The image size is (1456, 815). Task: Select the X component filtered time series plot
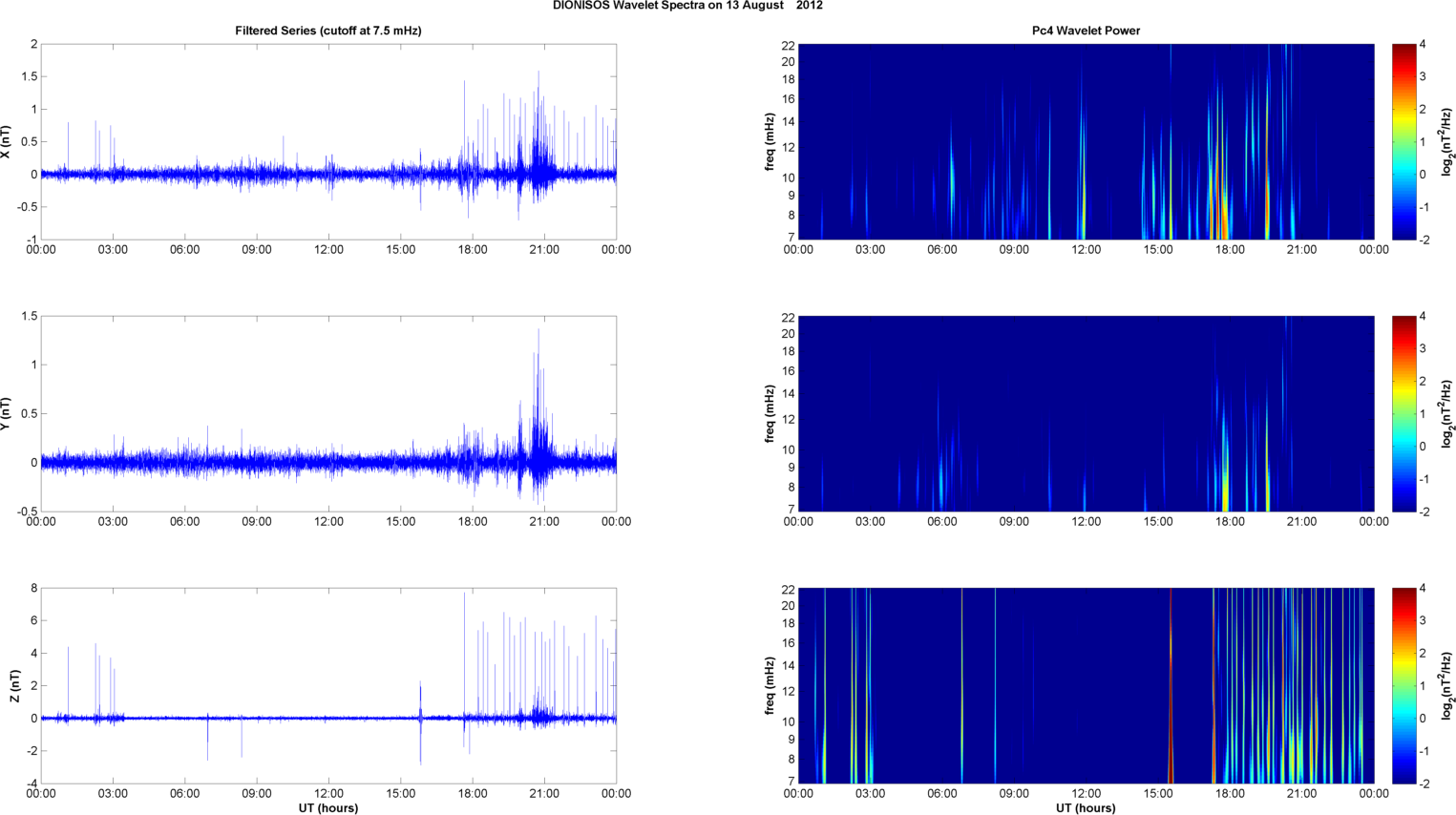pos(328,142)
